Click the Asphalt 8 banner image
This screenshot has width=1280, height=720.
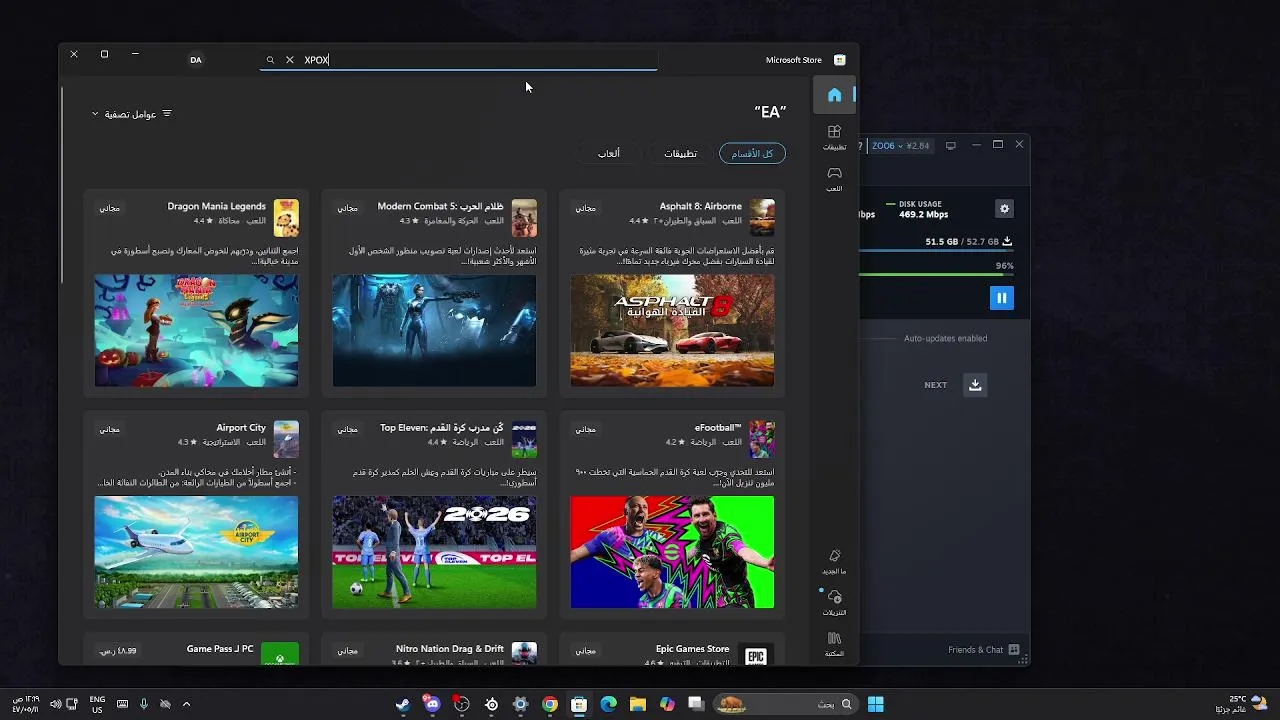coord(672,331)
